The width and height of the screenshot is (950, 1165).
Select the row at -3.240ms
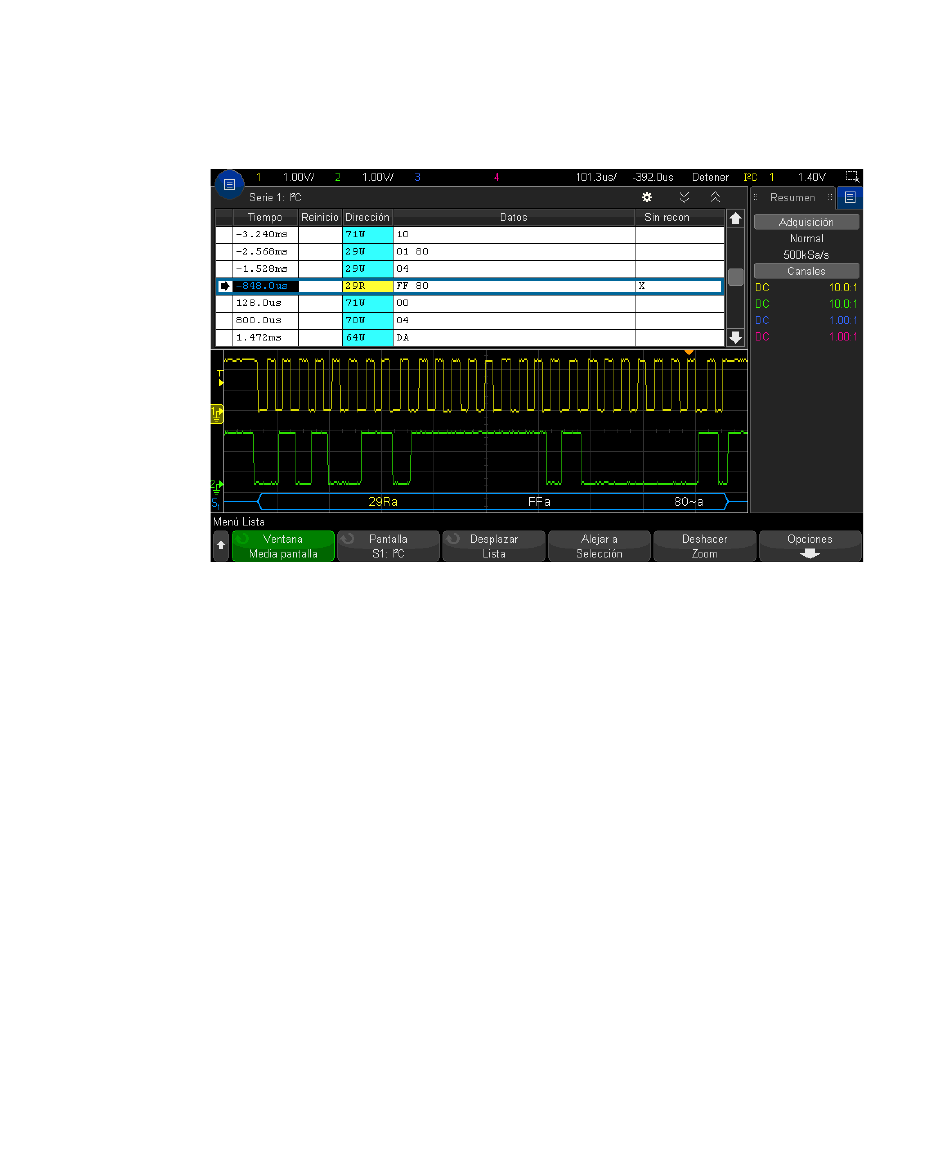pyautogui.click(x=470, y=234)
